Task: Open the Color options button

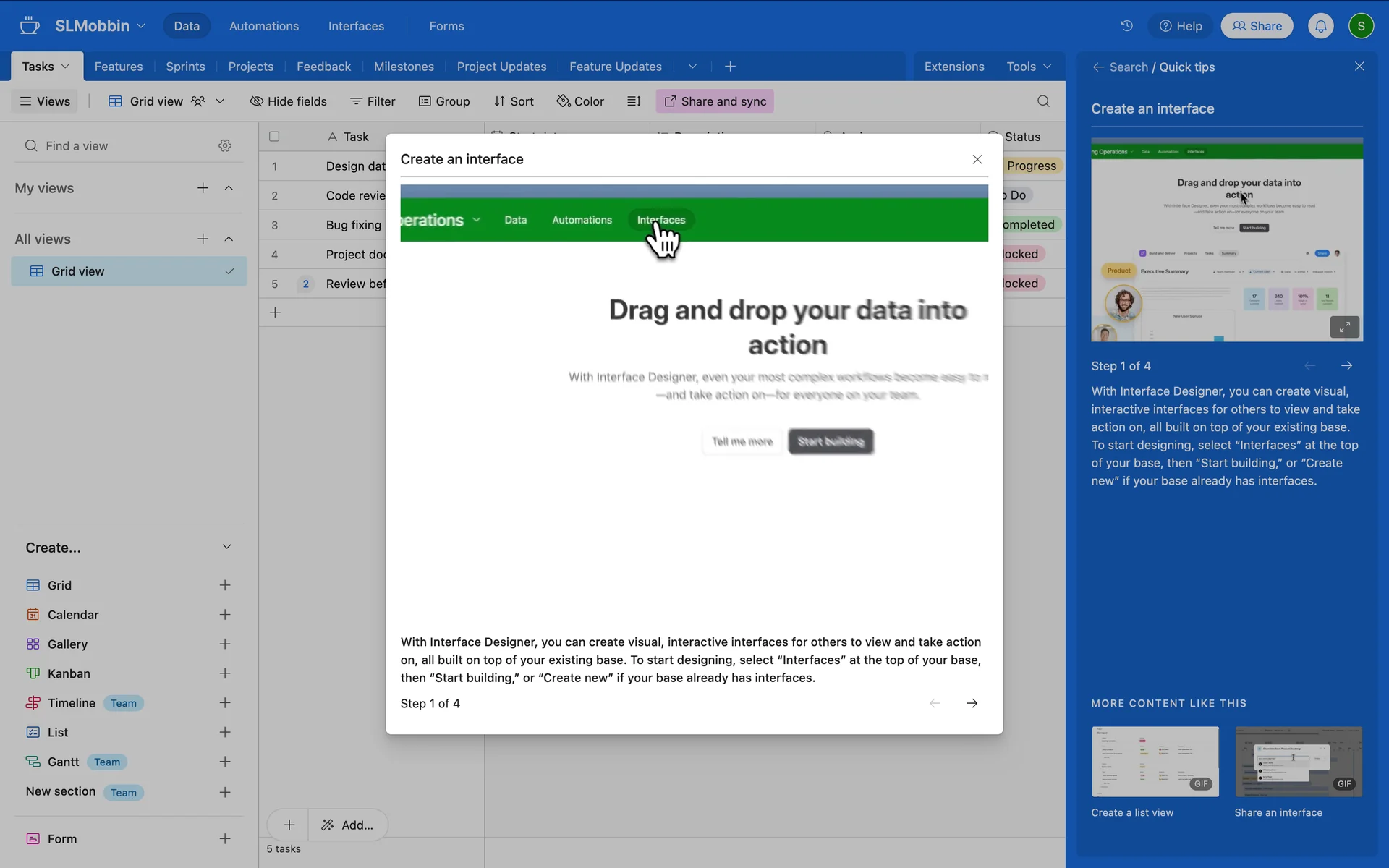Action: pyautogui.click(x=580, y=101)
